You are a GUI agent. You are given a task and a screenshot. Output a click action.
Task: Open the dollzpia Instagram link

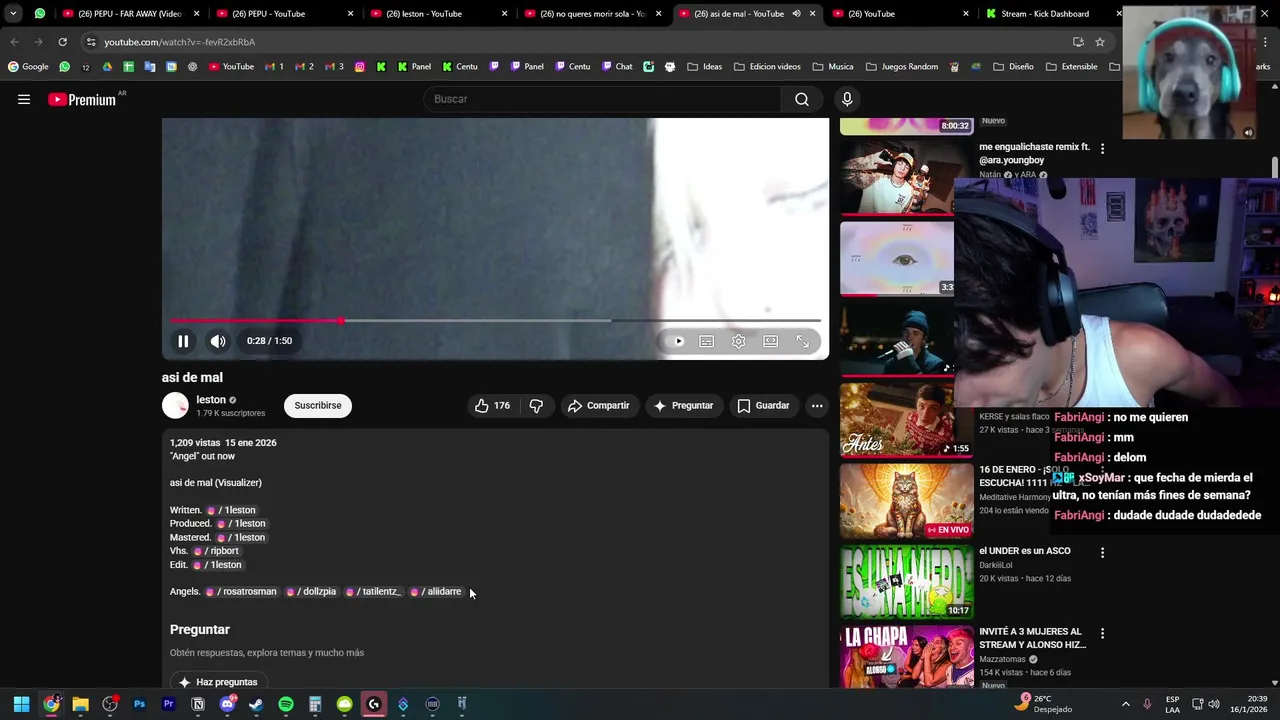point(311,592)
